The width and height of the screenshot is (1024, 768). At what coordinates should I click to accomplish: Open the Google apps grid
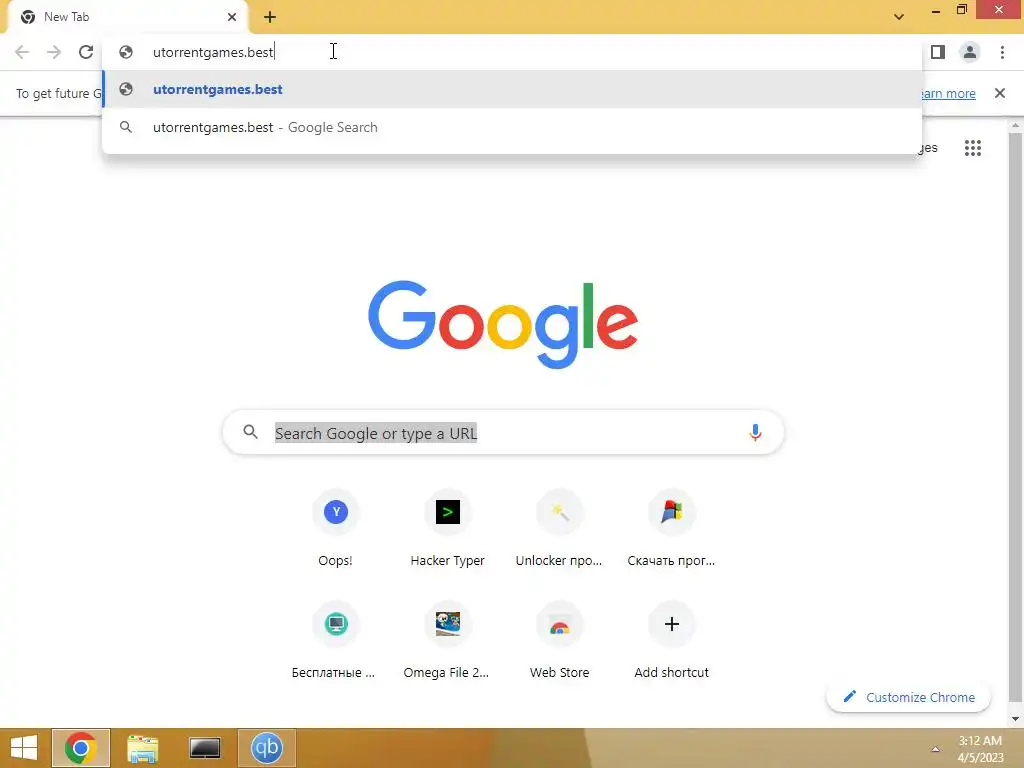coord(972,148)
